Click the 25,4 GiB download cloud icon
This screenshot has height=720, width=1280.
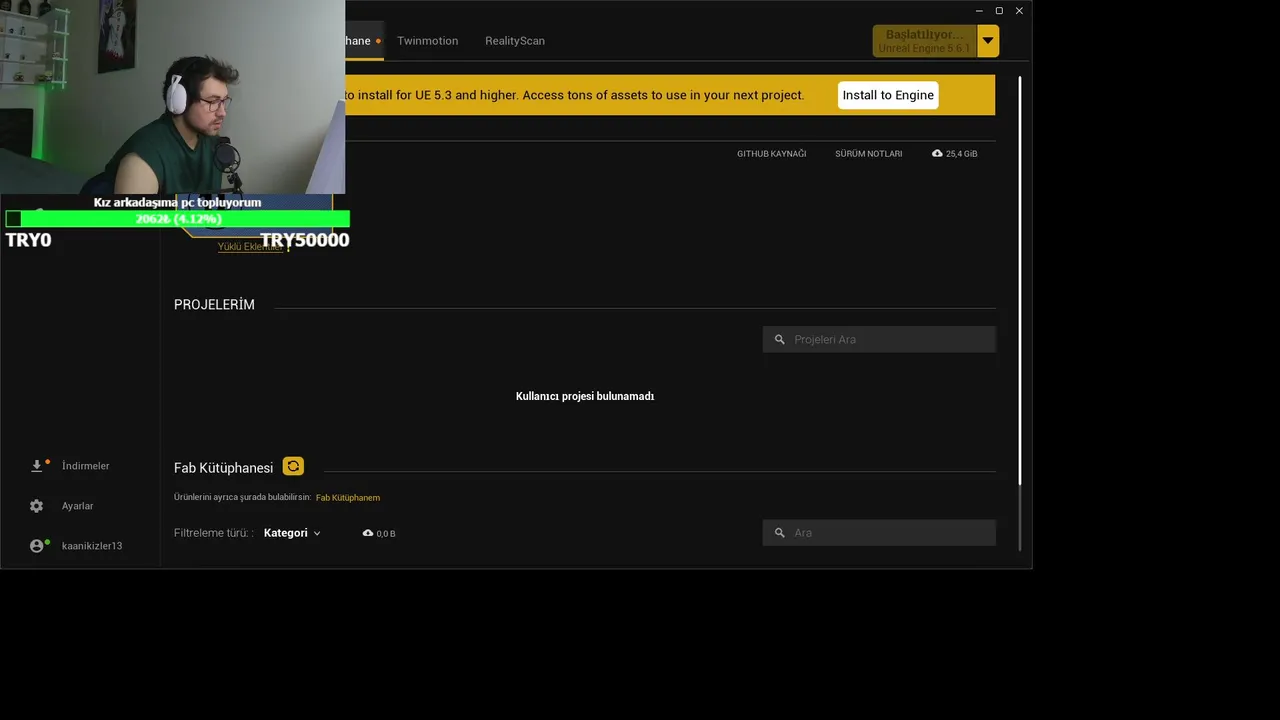[x=937, y=154]
